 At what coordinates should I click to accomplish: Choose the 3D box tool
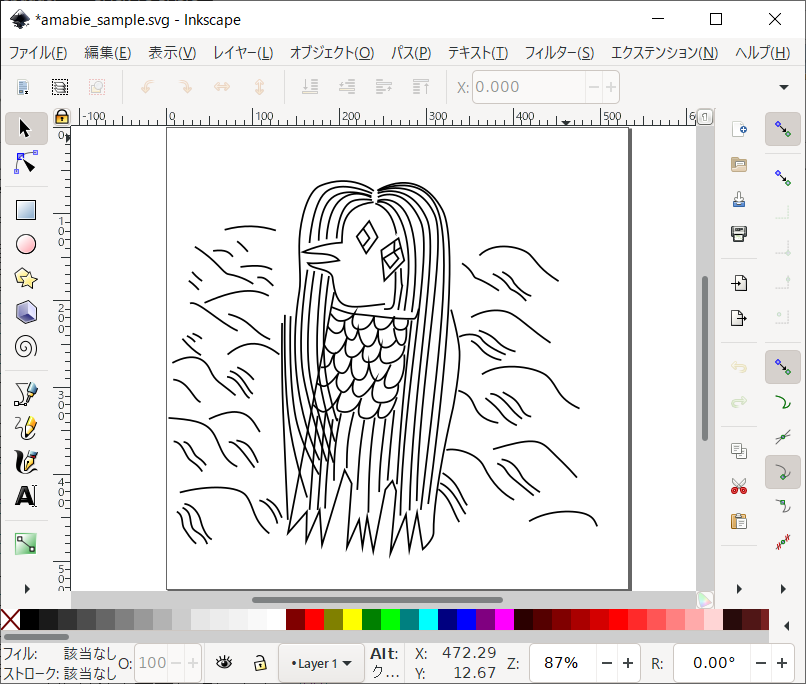point(26,312)
